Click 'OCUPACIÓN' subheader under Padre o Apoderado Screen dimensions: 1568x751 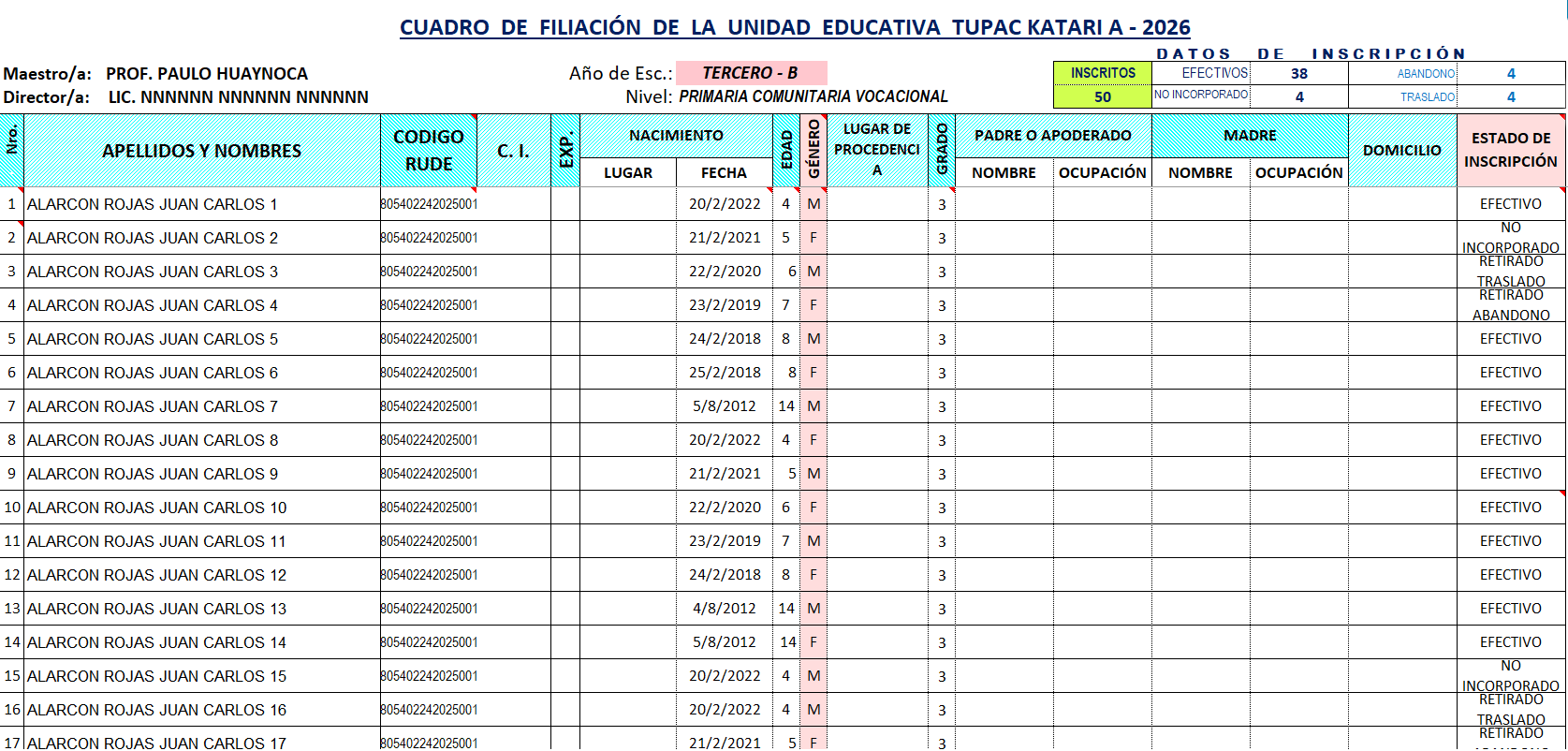(x=1103, y=172)
